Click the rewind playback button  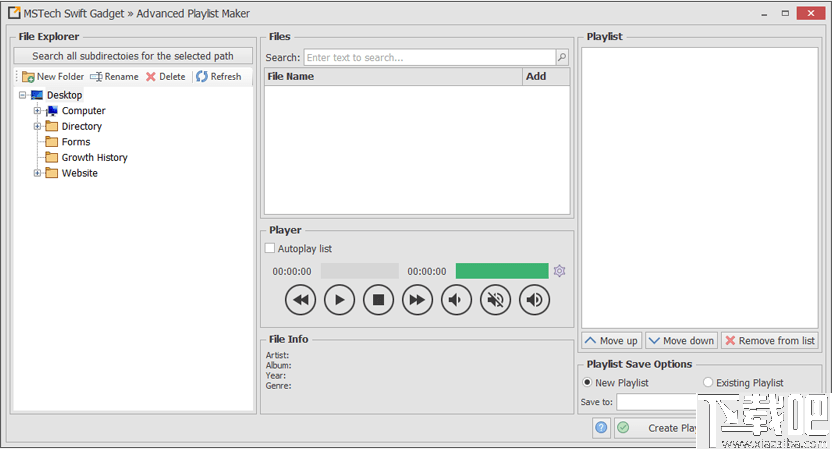pyautogui.click(x=300, y=300)
